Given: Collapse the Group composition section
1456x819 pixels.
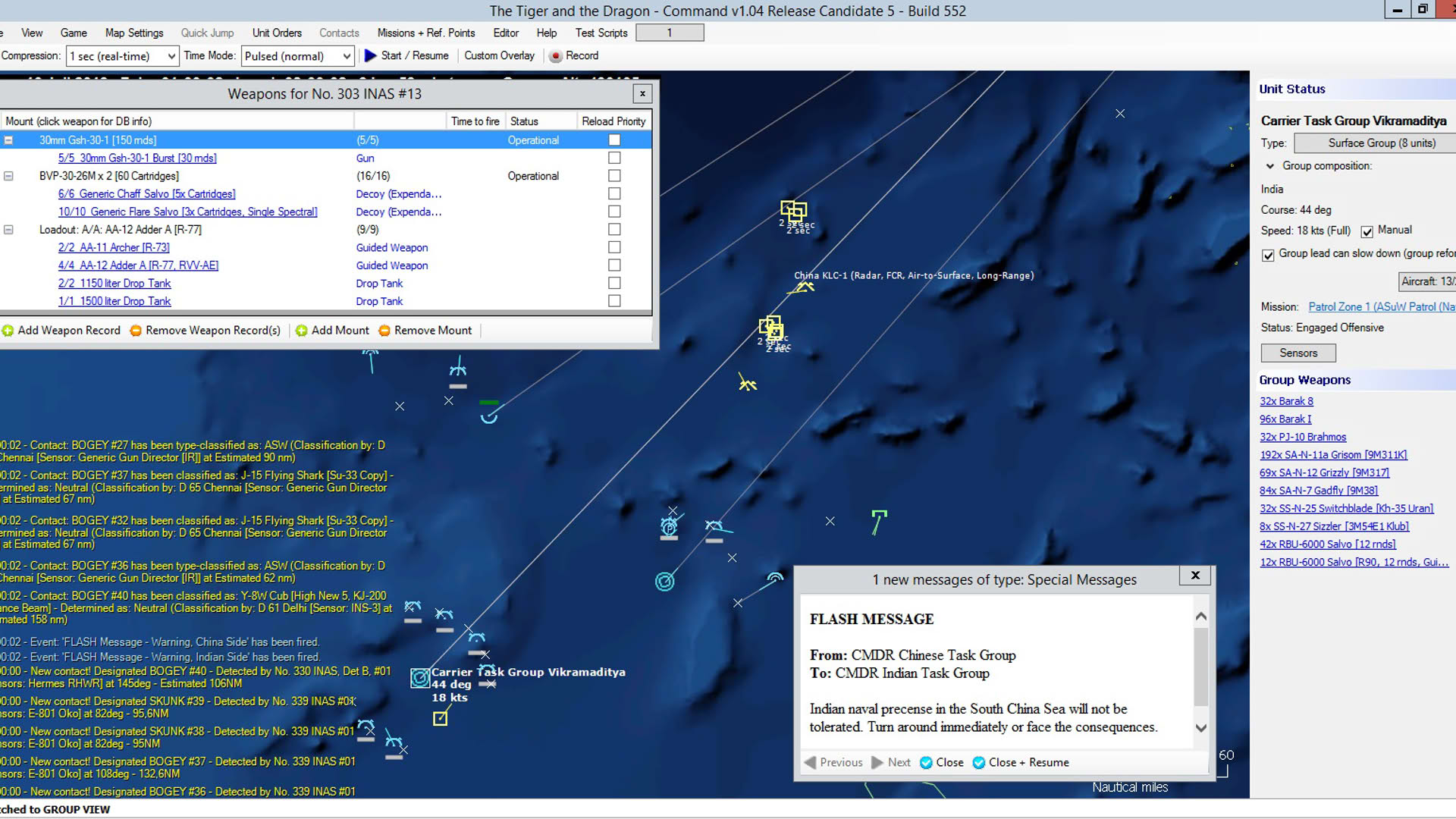Looking at the screenshot, I should 1270,166.
